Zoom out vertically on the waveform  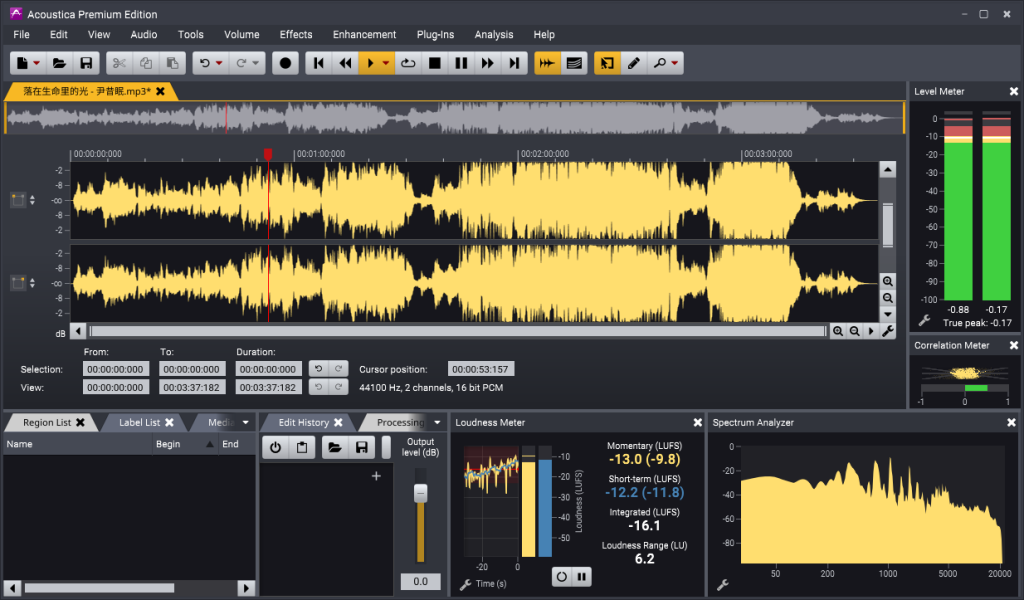888,298
